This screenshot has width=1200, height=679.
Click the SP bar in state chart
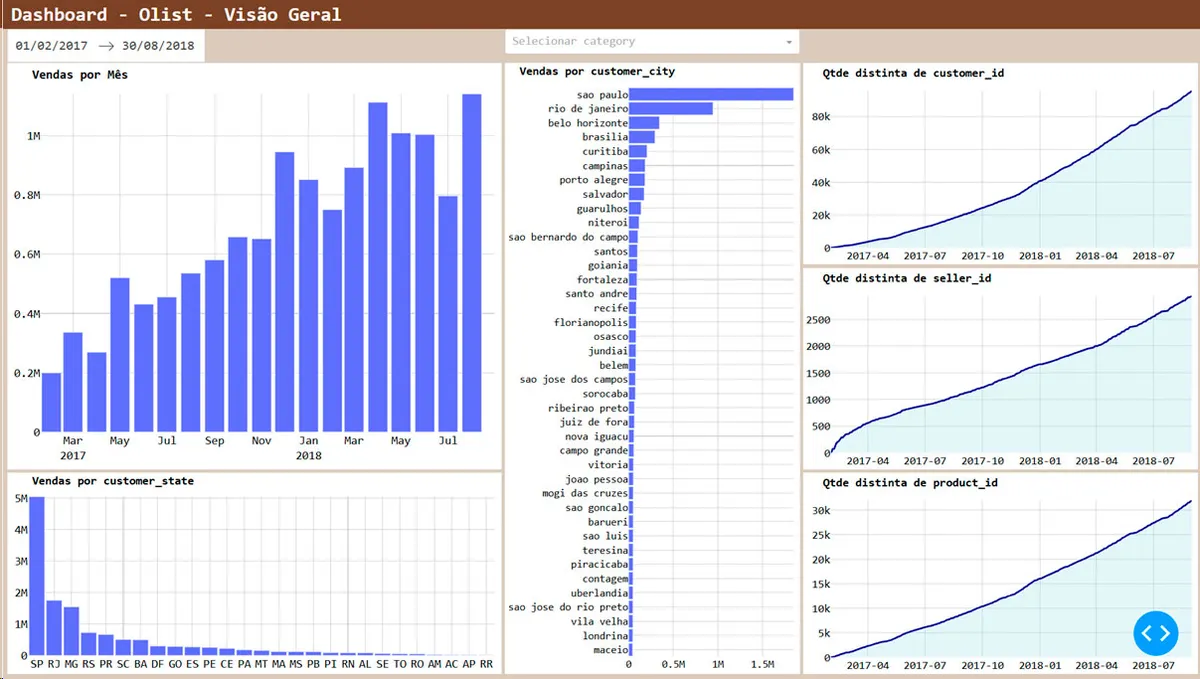37,576
